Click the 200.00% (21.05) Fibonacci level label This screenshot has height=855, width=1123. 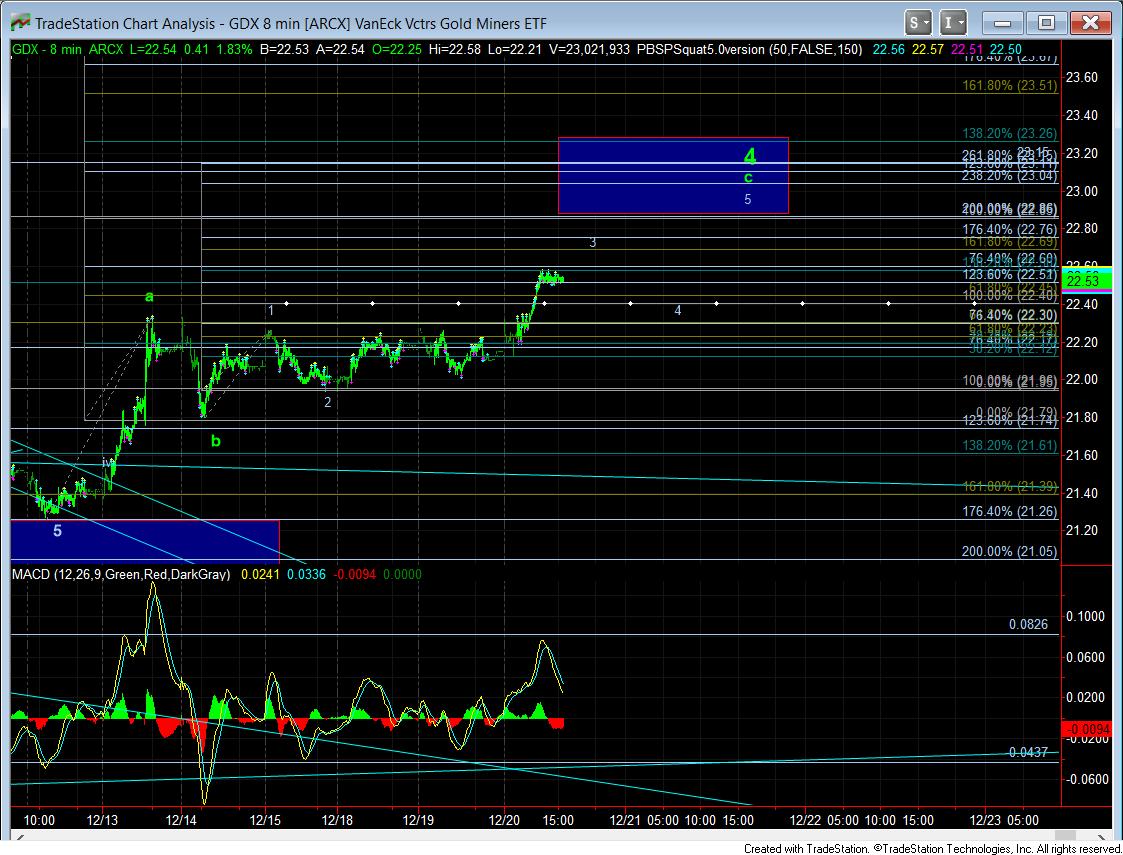(1009, 551)
